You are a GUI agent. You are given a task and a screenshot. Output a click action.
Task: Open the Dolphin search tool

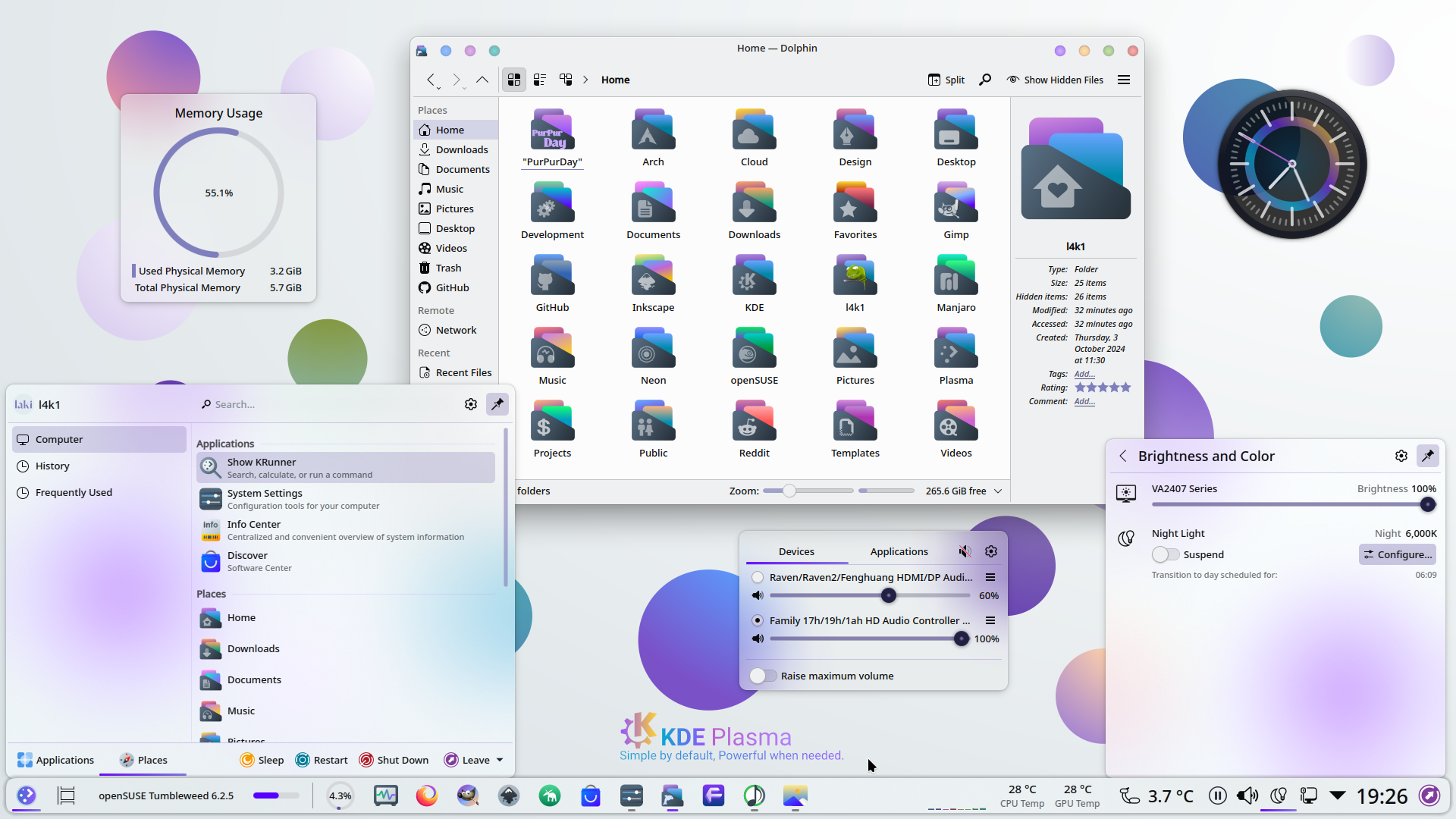pyautogui.click(x=985, y=80)
